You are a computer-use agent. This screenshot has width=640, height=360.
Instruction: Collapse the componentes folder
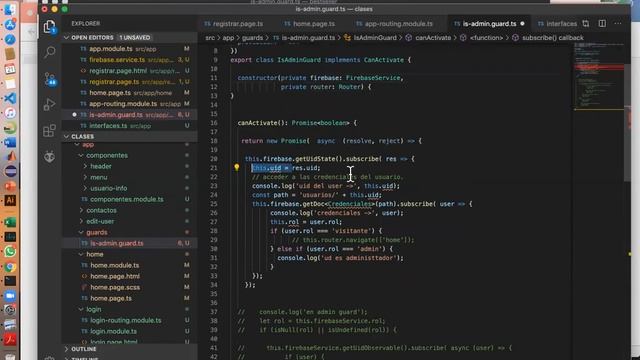[81, 156]
